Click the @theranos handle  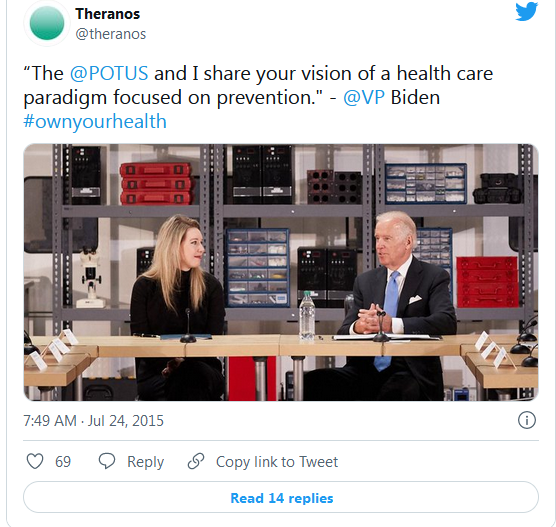click(111, 34)
